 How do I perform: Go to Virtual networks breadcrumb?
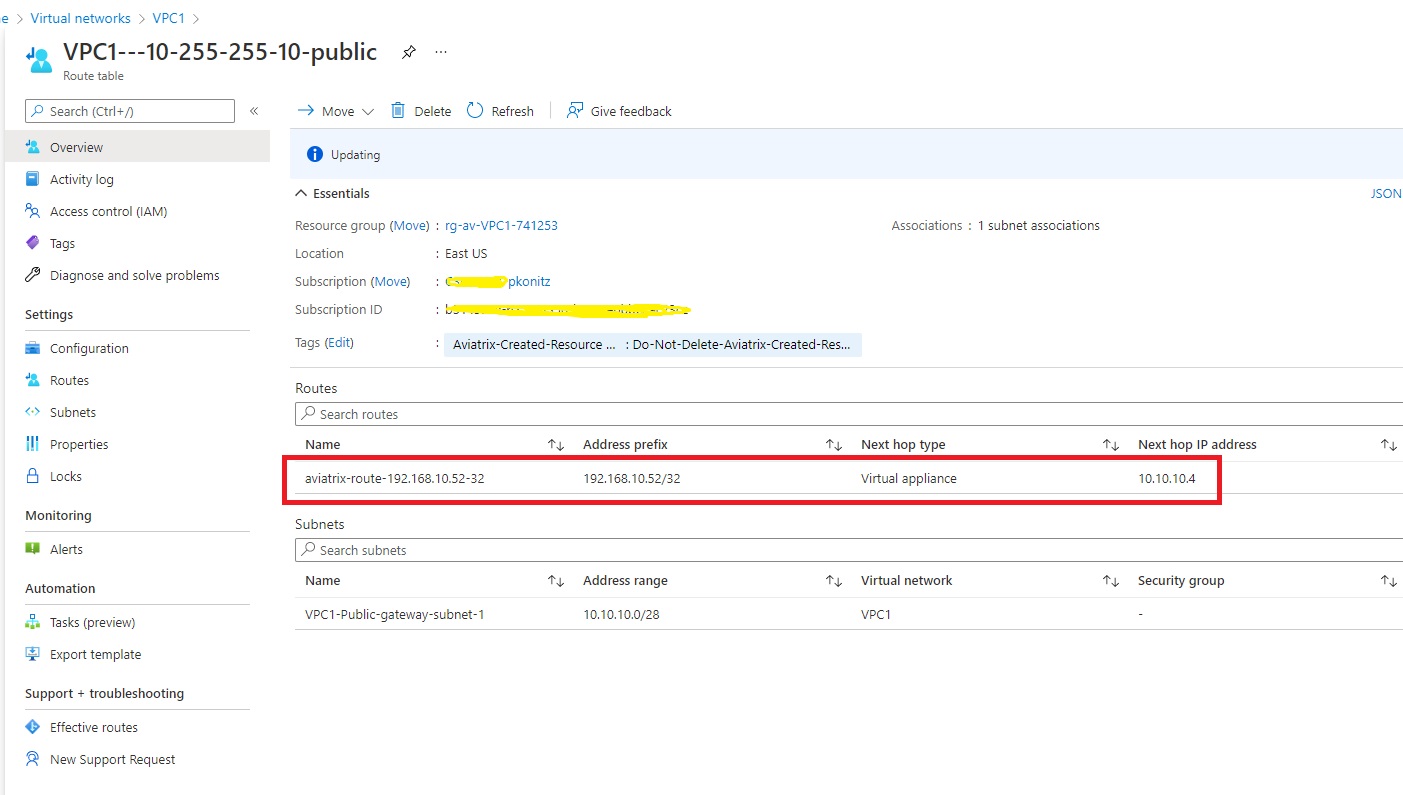click(x=80, y=18)
